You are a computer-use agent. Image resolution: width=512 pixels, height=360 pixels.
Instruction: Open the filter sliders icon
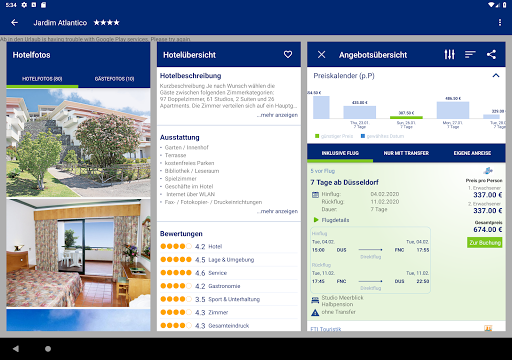click(x=449, y=54)
